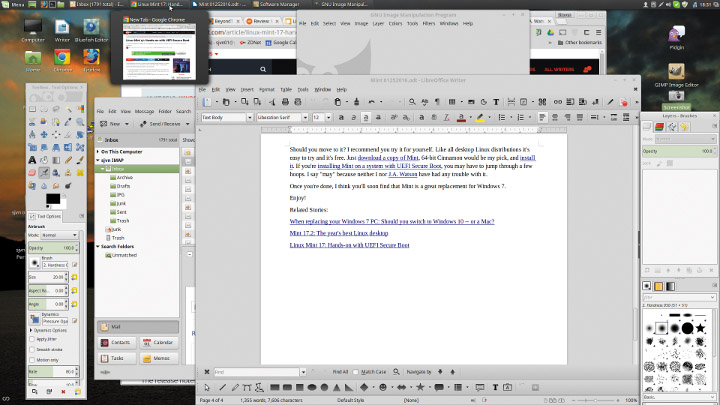Viewport: 720px width, 405px height.
Task: Click the Print icon in Writer toolbar
Action: pos(285,102)
